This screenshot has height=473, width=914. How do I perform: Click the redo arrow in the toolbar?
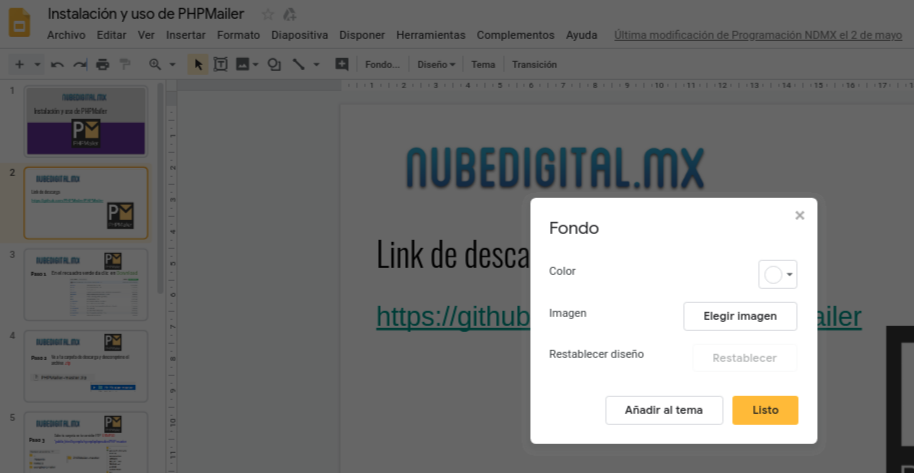[x=79, y=65]
